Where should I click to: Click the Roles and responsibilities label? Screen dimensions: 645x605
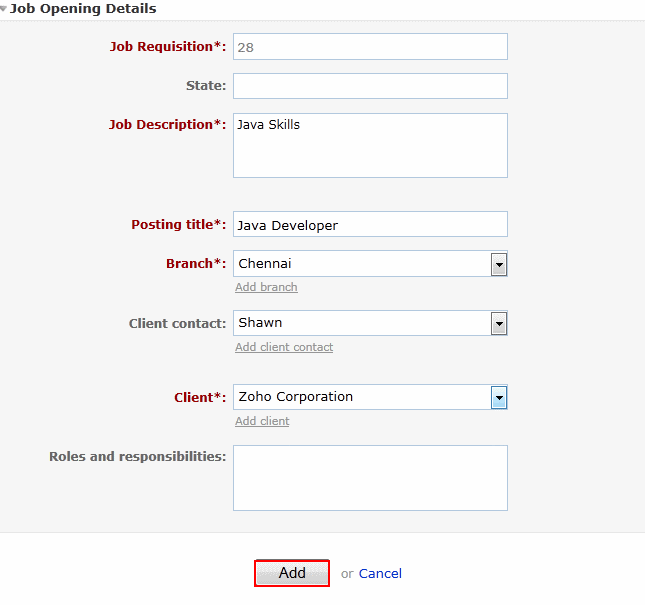pos(137,456)
